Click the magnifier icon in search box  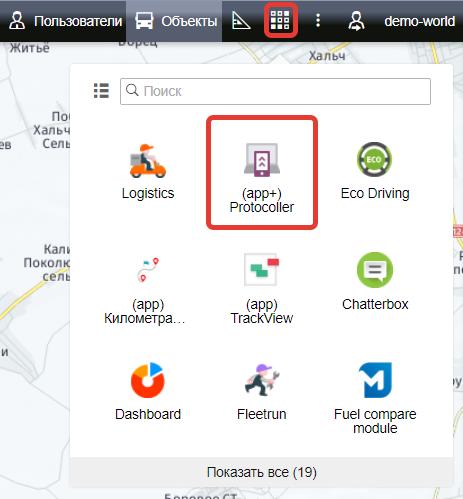(132, 90)
